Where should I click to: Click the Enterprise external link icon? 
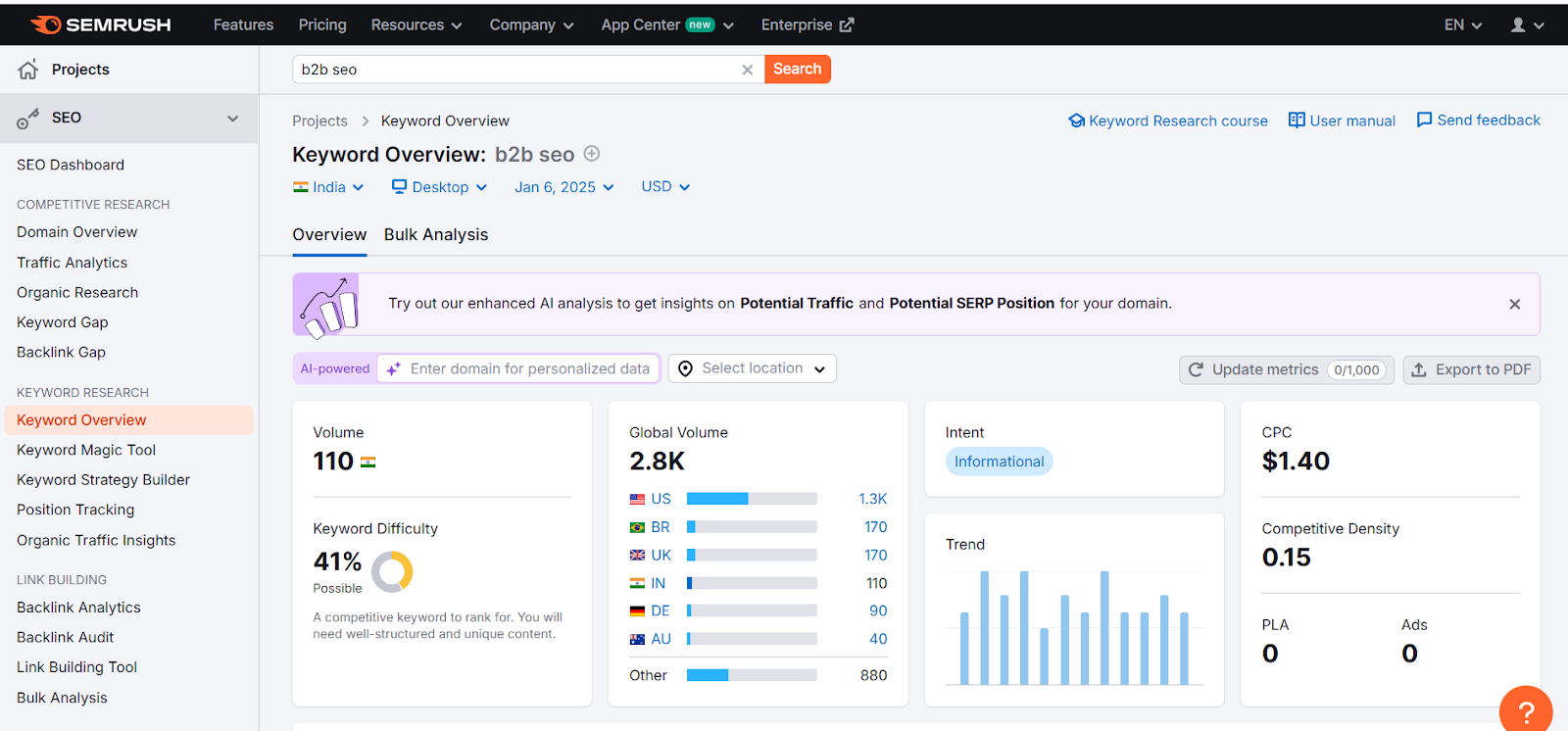[x=847, y=25]
